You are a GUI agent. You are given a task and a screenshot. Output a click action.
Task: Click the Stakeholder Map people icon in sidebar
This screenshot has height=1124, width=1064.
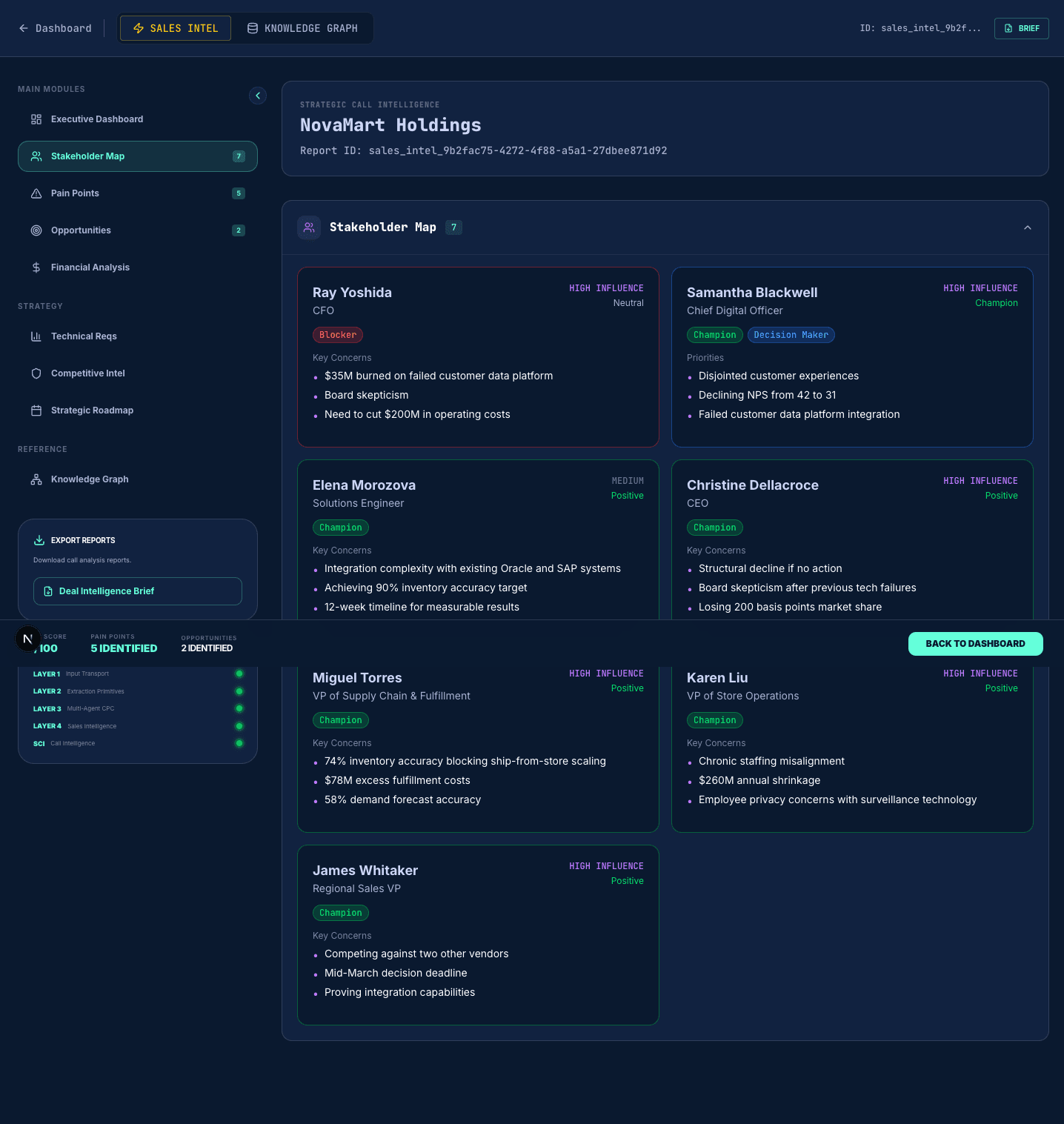36,156
